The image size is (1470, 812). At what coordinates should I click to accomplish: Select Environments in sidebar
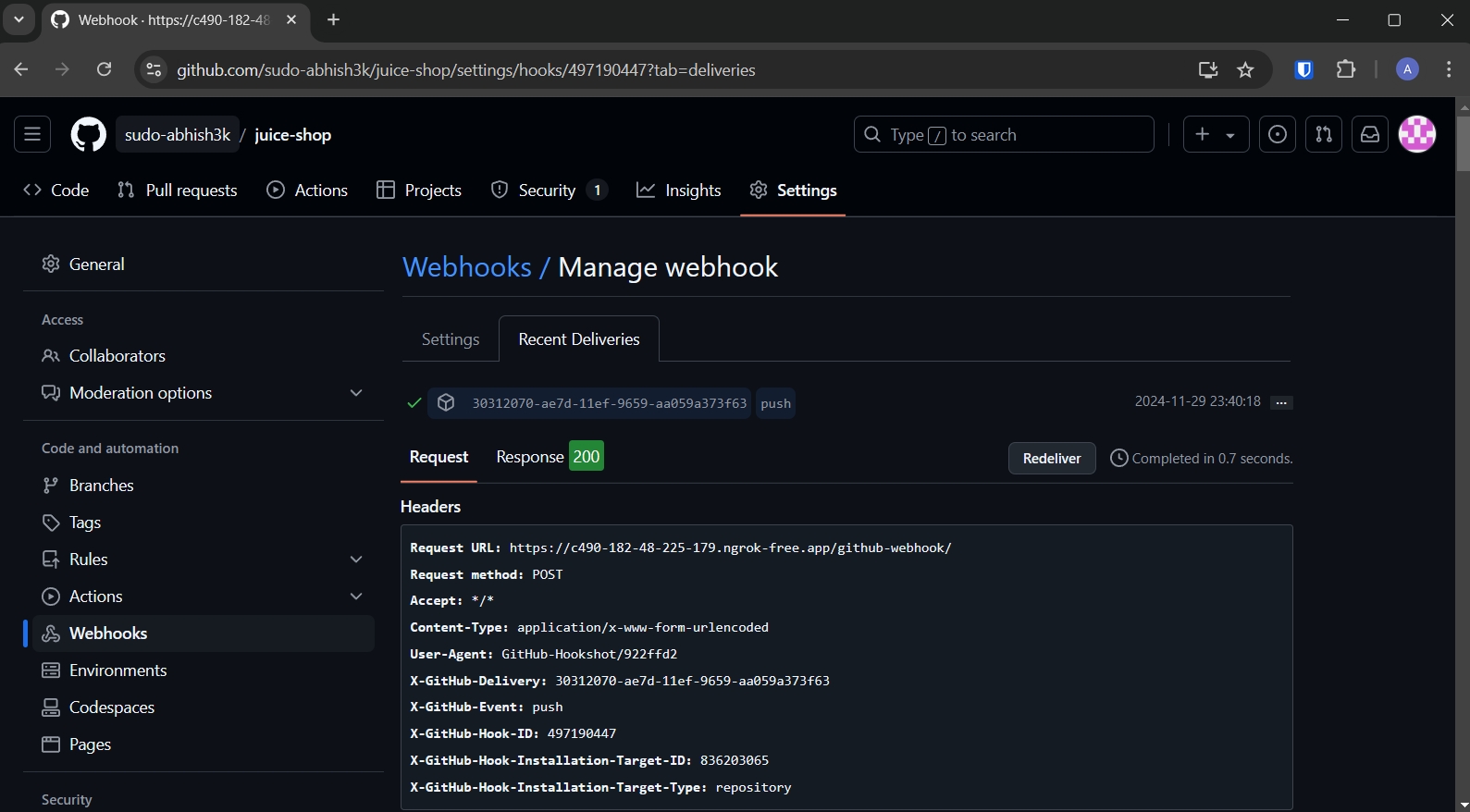pyautogui.click(x=204, y=671)
